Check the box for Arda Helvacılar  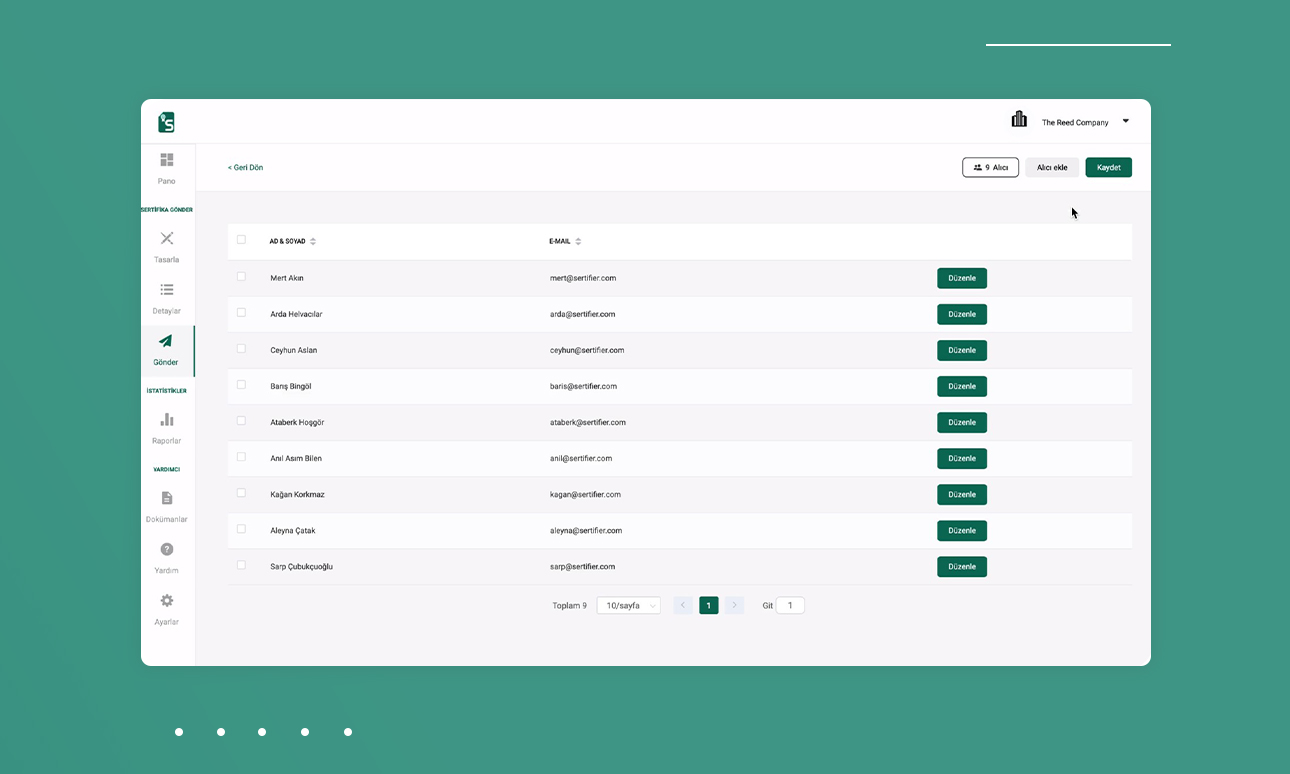click(x=241, y=313)
